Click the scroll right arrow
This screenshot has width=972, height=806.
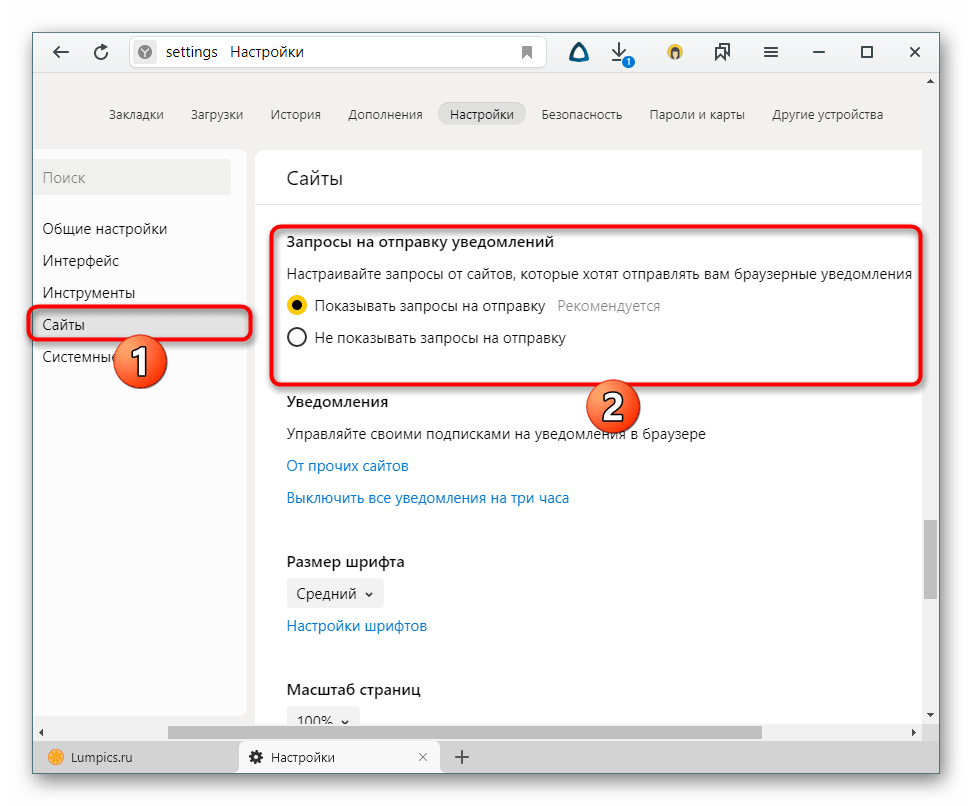pyautogui.click(x=914, y=732)
